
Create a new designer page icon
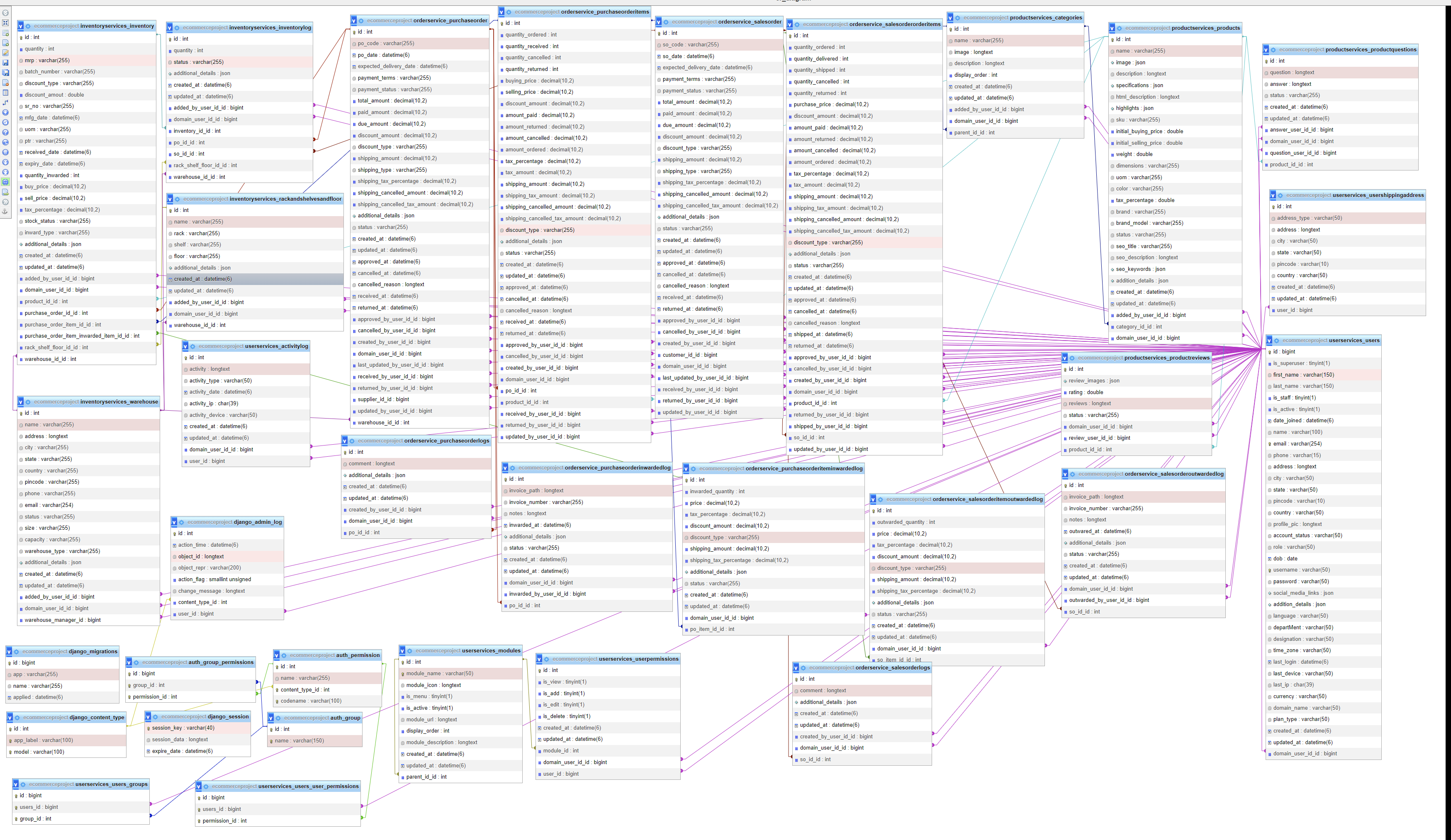click(x=5, y=43)
